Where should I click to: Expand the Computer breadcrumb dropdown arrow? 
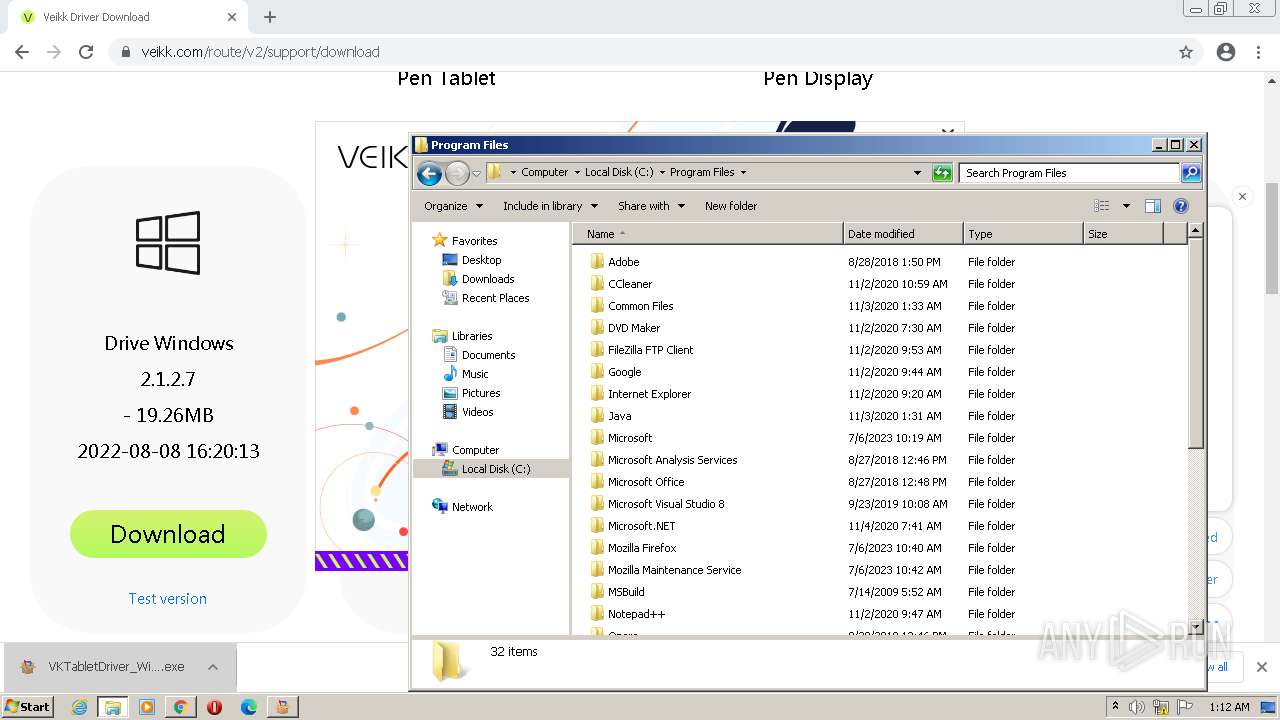577,172
